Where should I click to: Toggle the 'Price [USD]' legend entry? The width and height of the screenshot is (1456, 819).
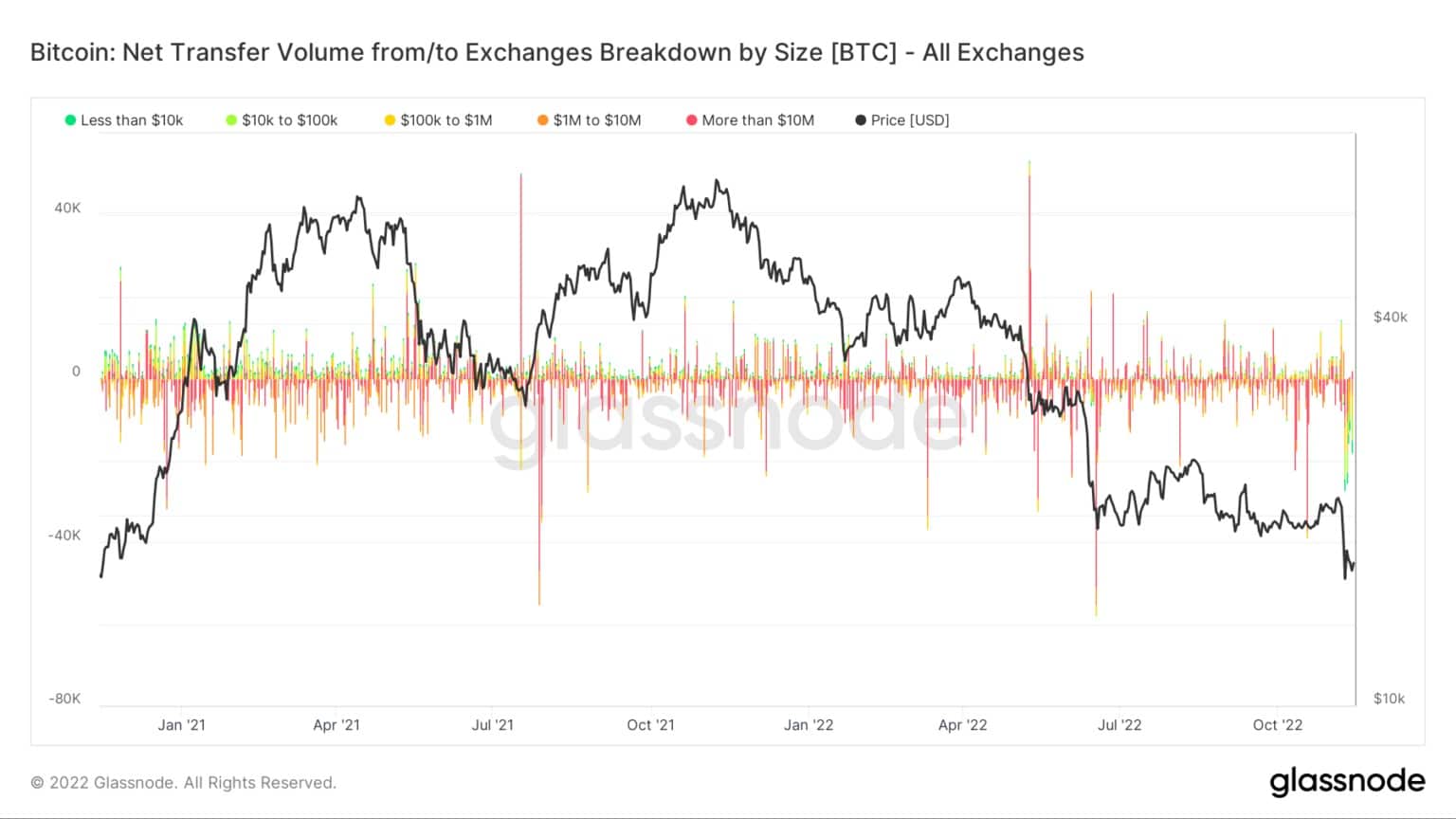902,120
